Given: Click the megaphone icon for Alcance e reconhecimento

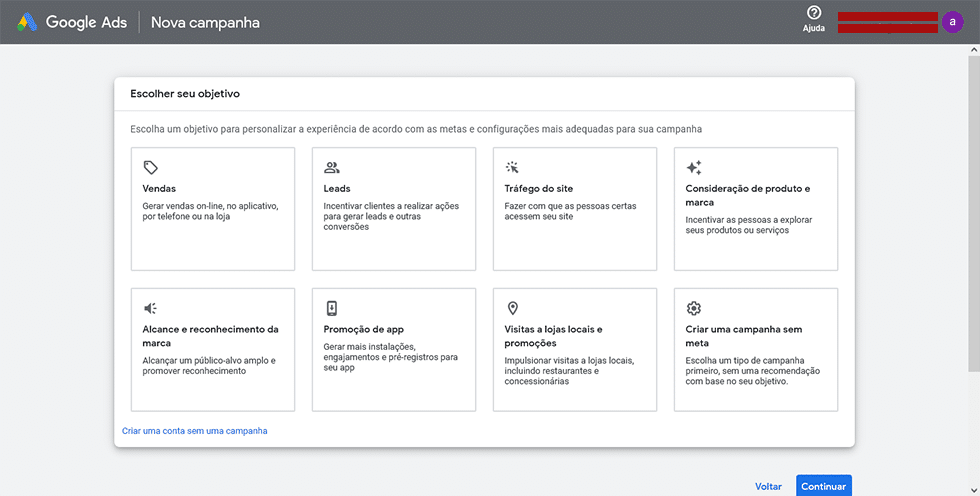Looking at the screenshot, I should click(151, 308).
